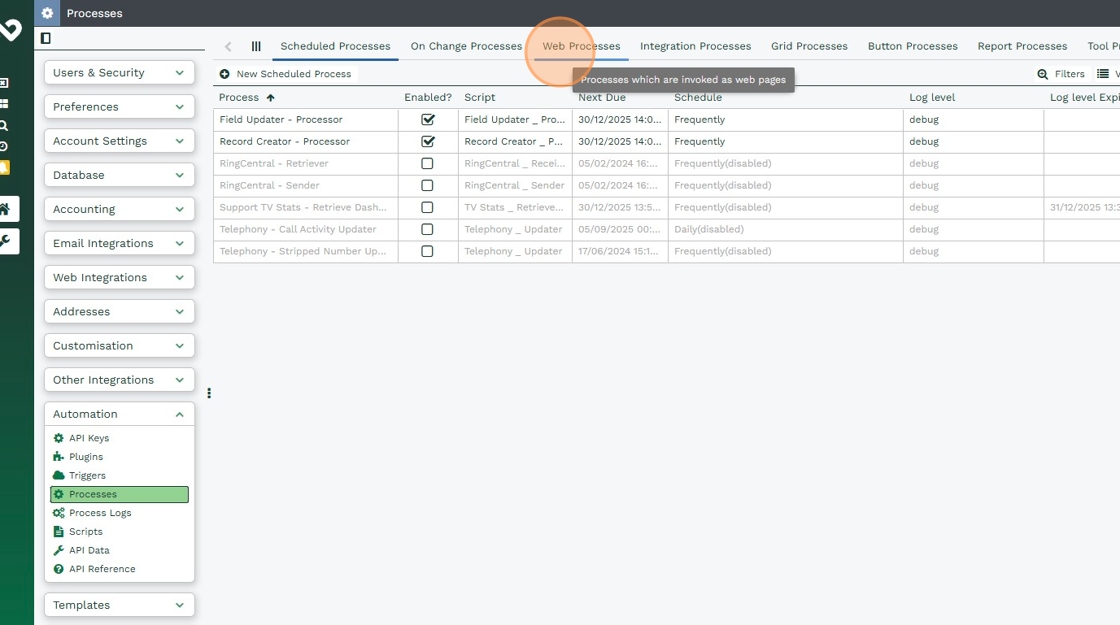Click the yellow notification bell icon
This screenshot has height=625, width=1120.
pos(4,167)
